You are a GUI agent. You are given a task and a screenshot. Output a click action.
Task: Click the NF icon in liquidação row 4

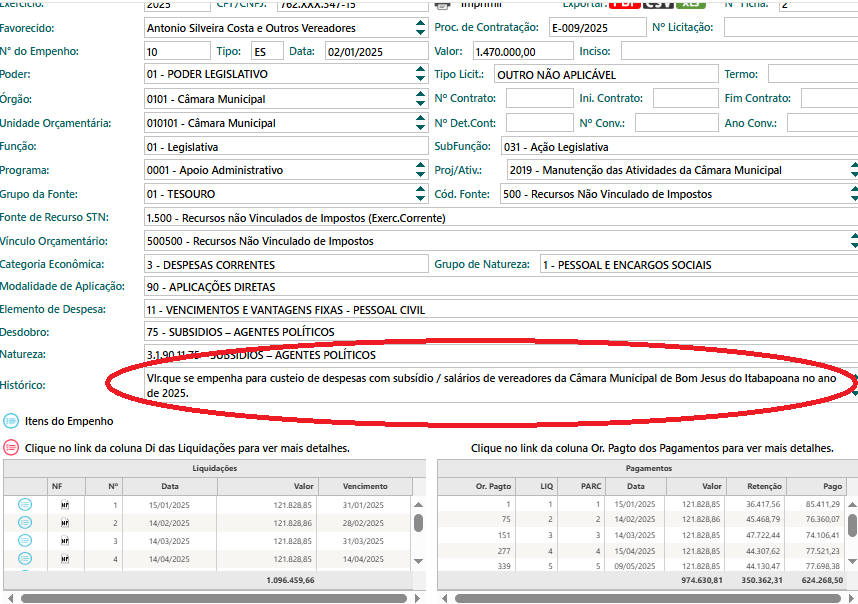[65, 558]
